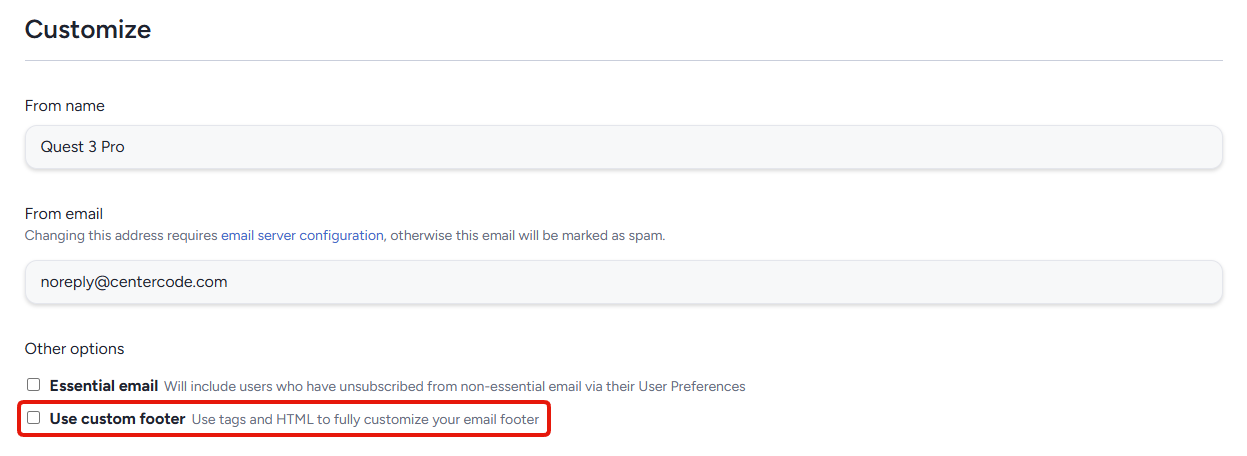Click the From email input field

[x=623, y=283]
